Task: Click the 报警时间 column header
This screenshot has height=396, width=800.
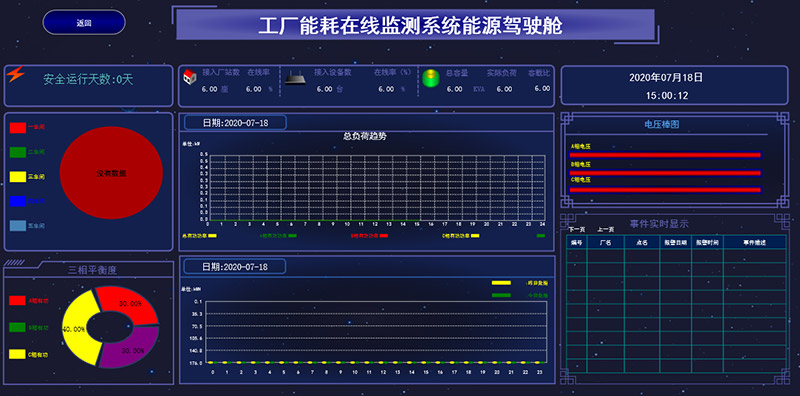Action: coord(707,243)
